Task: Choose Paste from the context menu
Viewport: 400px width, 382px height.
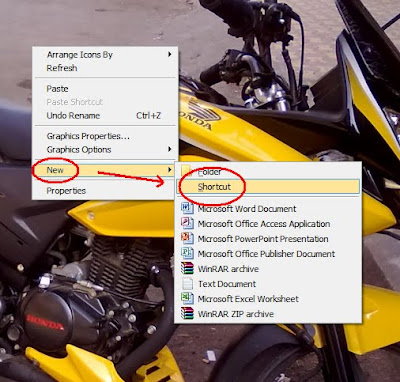Action: pos(105,89)
